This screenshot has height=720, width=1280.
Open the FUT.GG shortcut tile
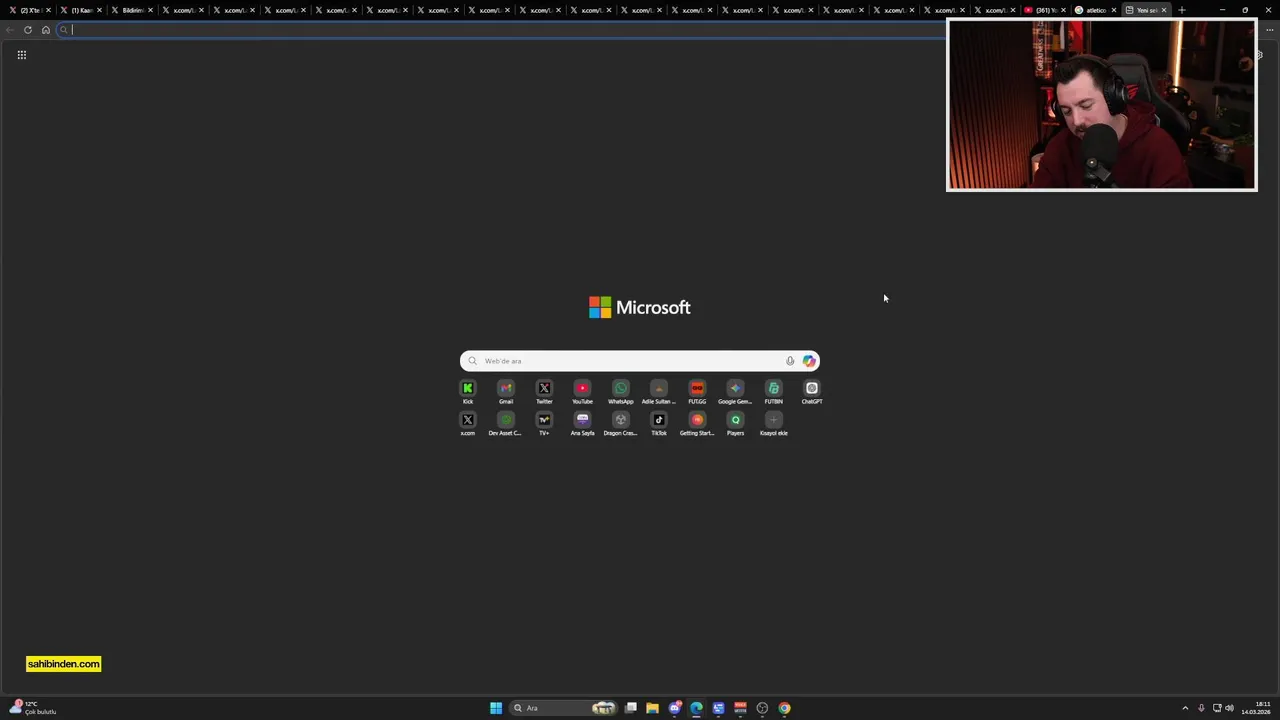pos(697,392)
